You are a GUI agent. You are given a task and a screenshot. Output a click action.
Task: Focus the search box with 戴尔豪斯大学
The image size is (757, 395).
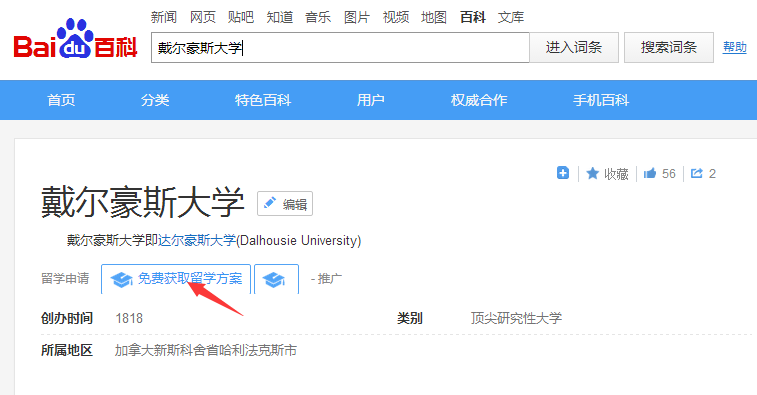pyautogui.click(x=340, y=48)
